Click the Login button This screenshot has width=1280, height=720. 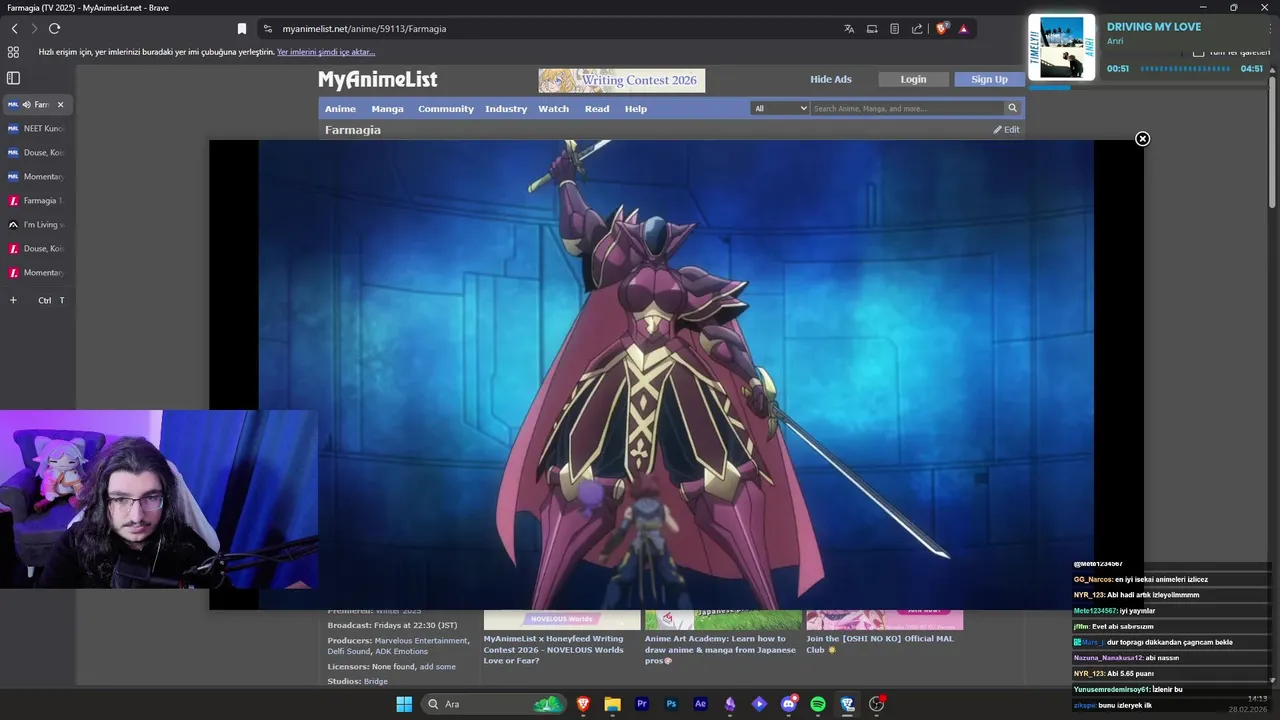[913, 79]
